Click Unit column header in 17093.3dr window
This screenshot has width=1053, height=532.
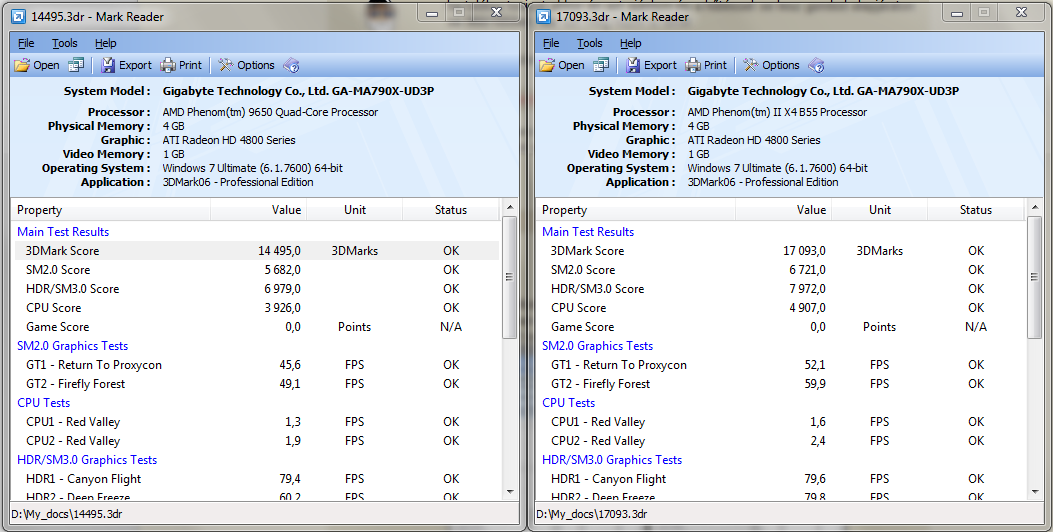pos(880,210)
